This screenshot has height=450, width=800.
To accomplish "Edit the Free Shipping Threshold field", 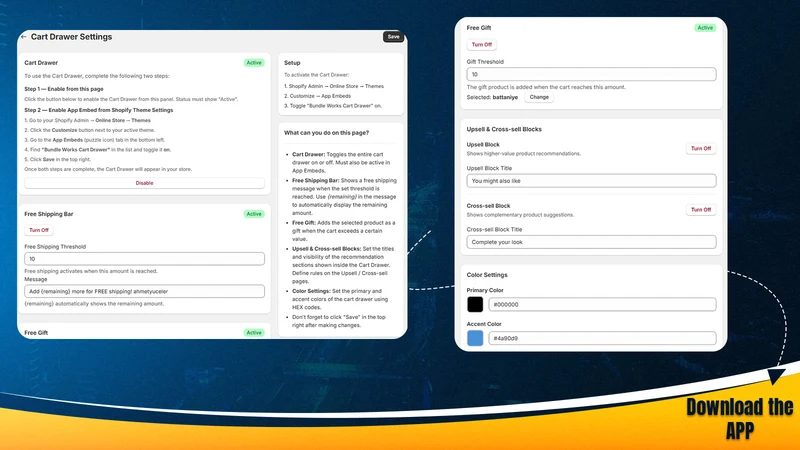I will click(x=144, y=259).
